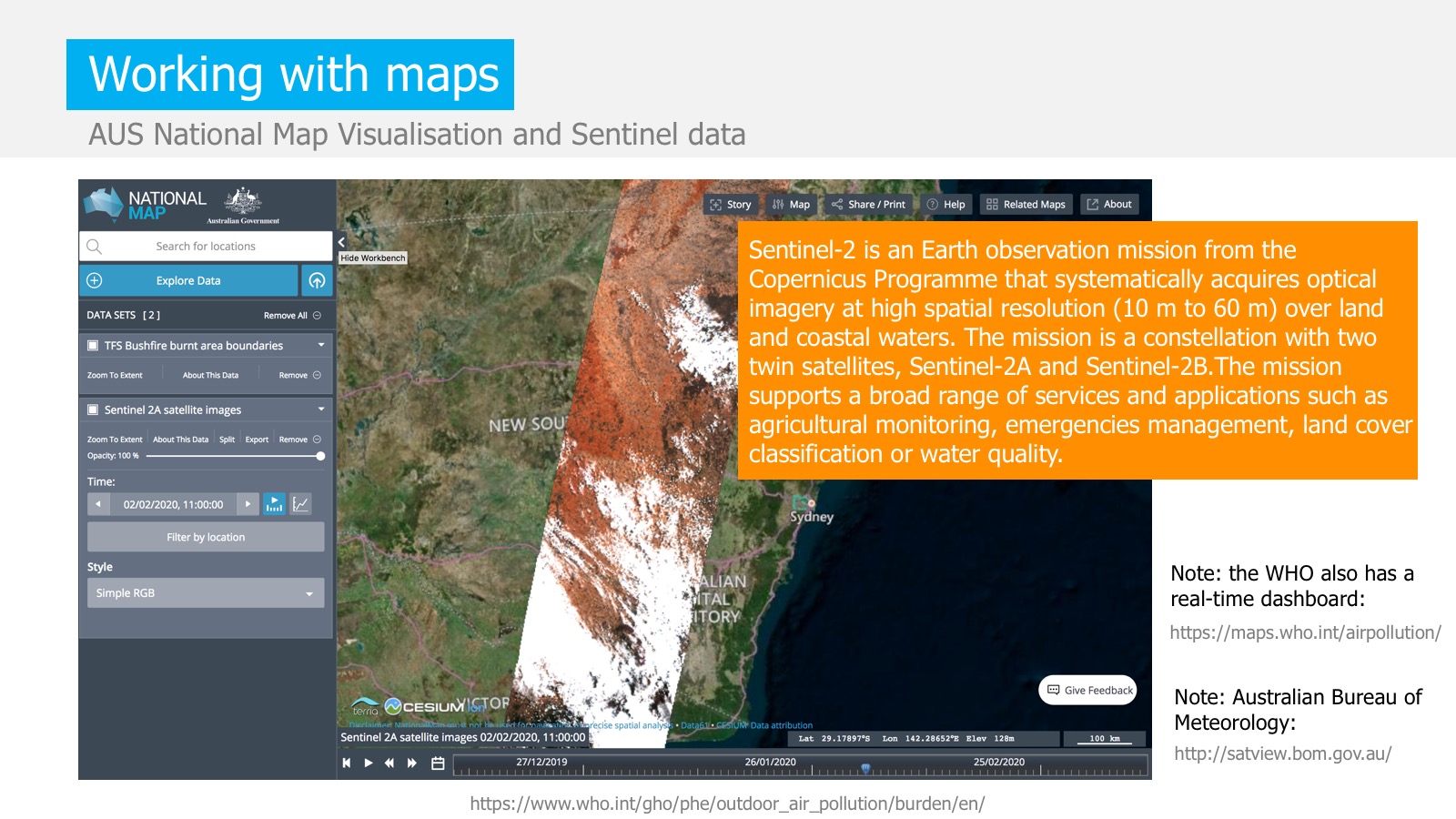Click the National Map logo
The width and height of the screenshot is (1456, 819).
[x=146, y=205]
